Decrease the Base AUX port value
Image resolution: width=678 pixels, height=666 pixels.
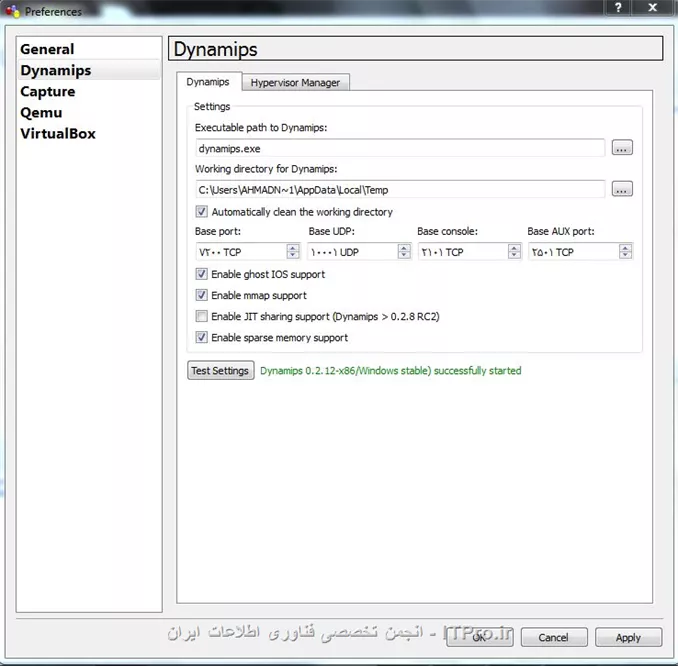[625, 255]
